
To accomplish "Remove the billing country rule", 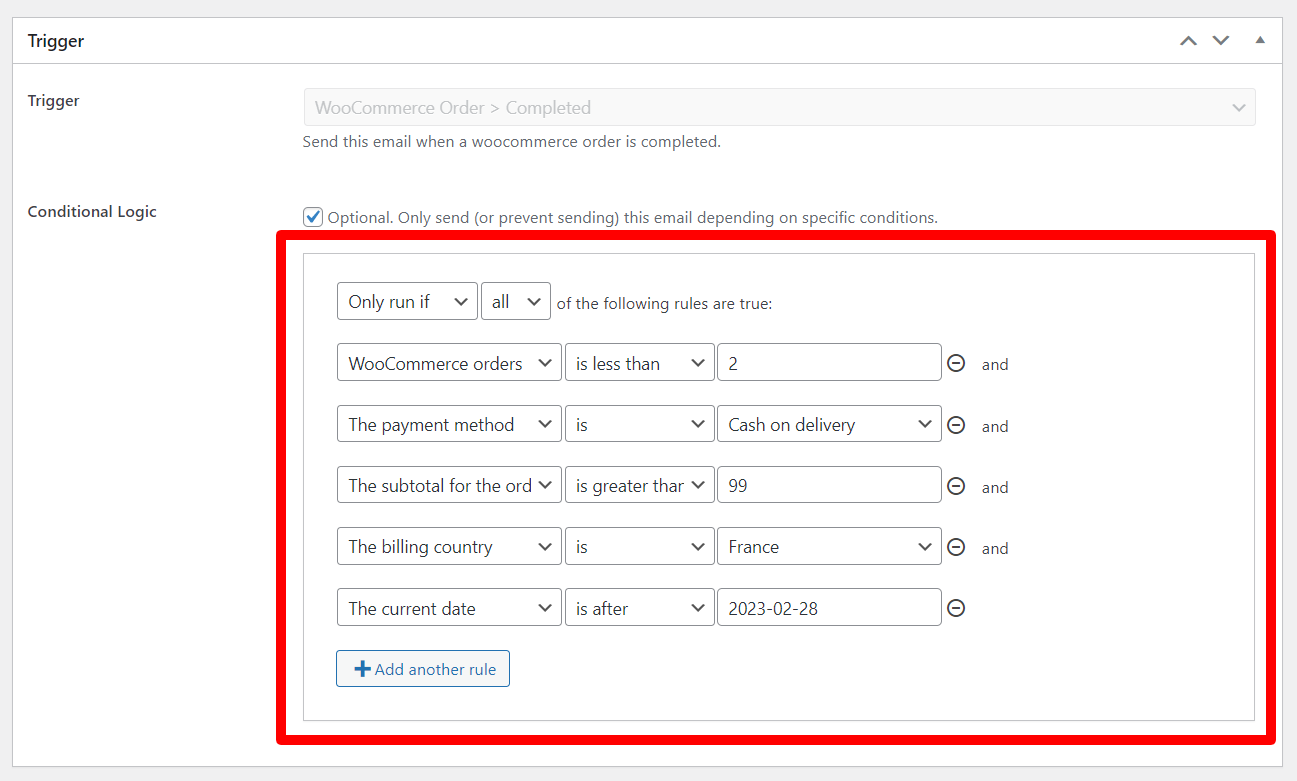I will 956,546.
